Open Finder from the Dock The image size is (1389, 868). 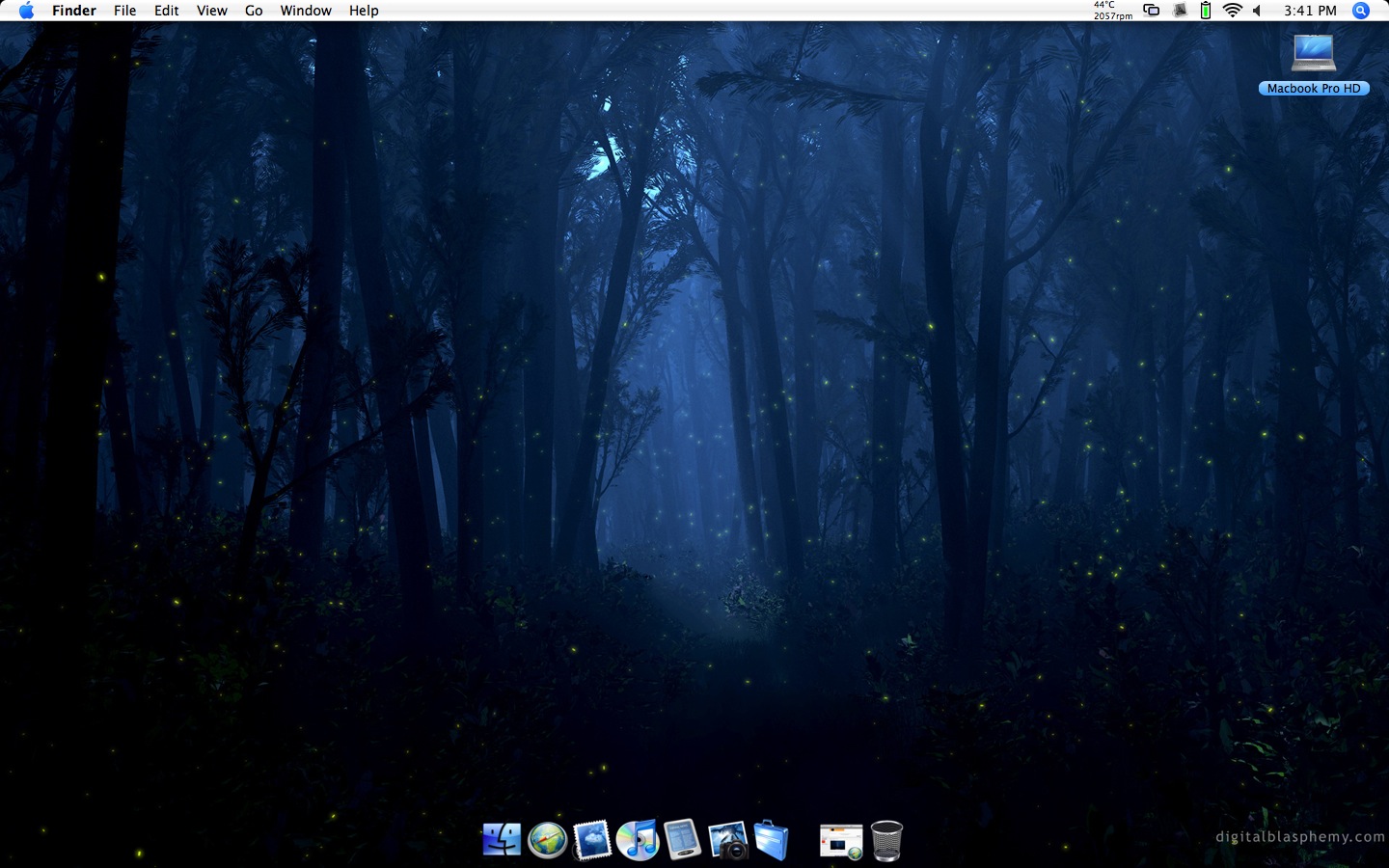(x=502, y=840)
